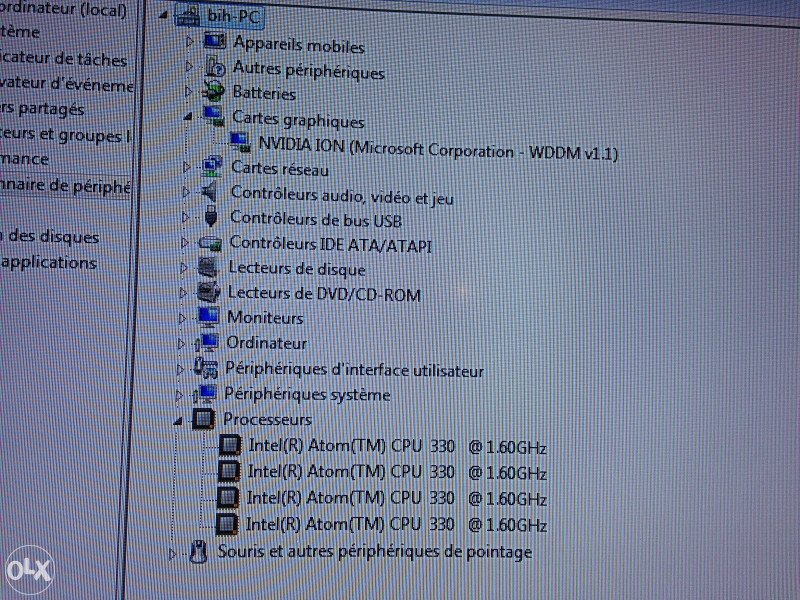The width and height of the screenshot is (800, 600).
Task: Open the performance entry in left pane
Action: 24,159
